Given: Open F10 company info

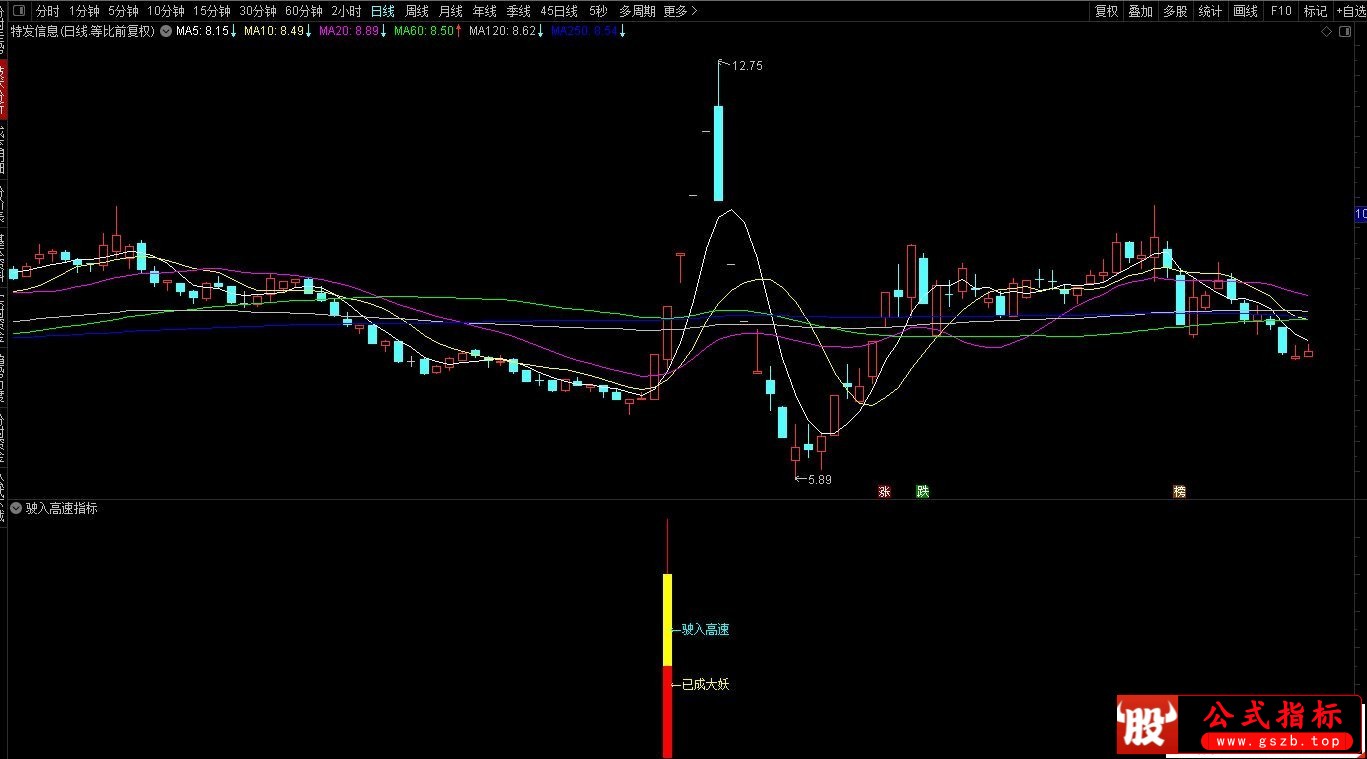Looking at the screenshot, I should (1281, 11).
